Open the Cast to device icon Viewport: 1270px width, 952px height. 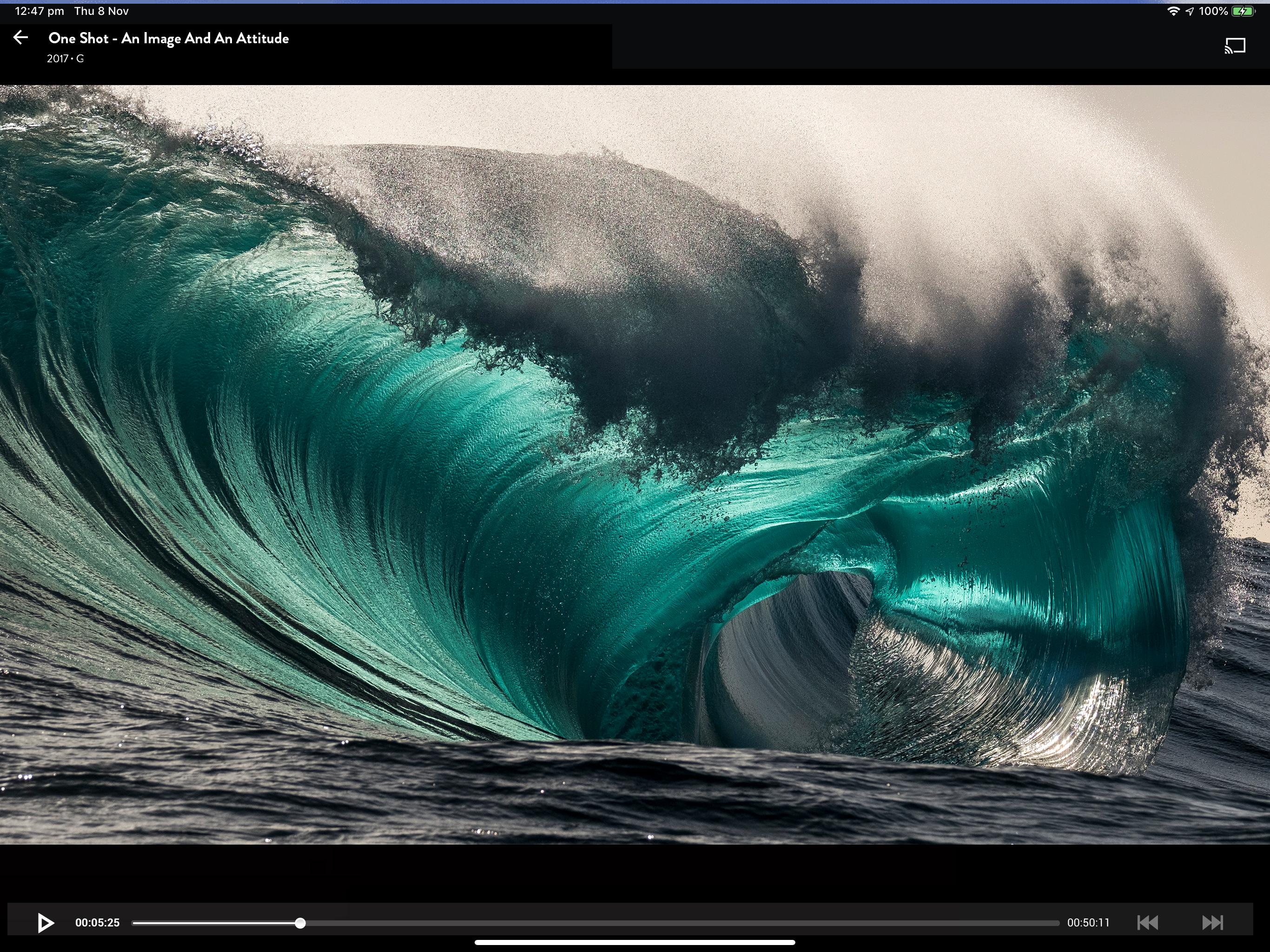click(1235, 46)
